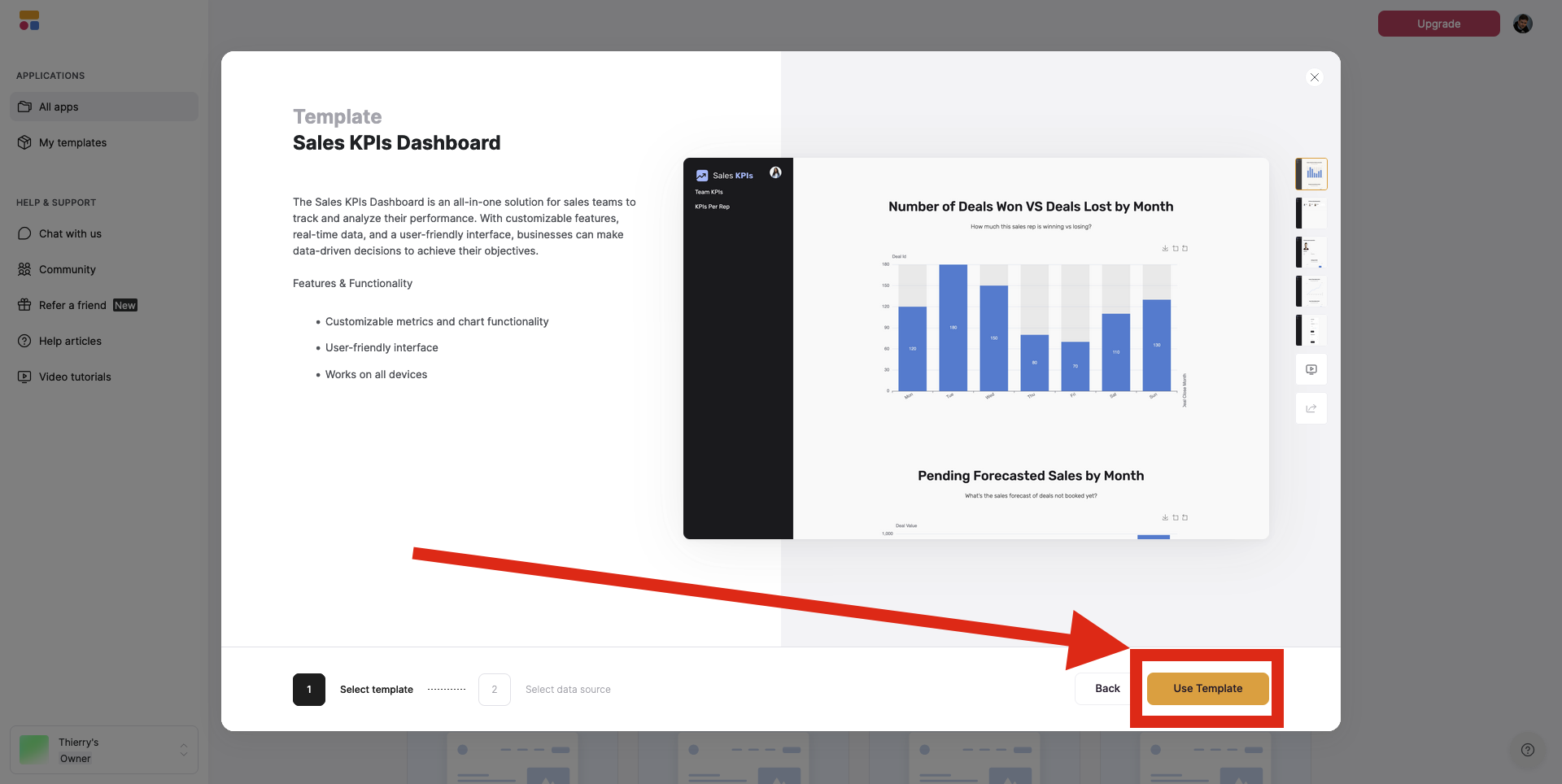Select the third preview thumbnail

click(x=1311, y=252)
